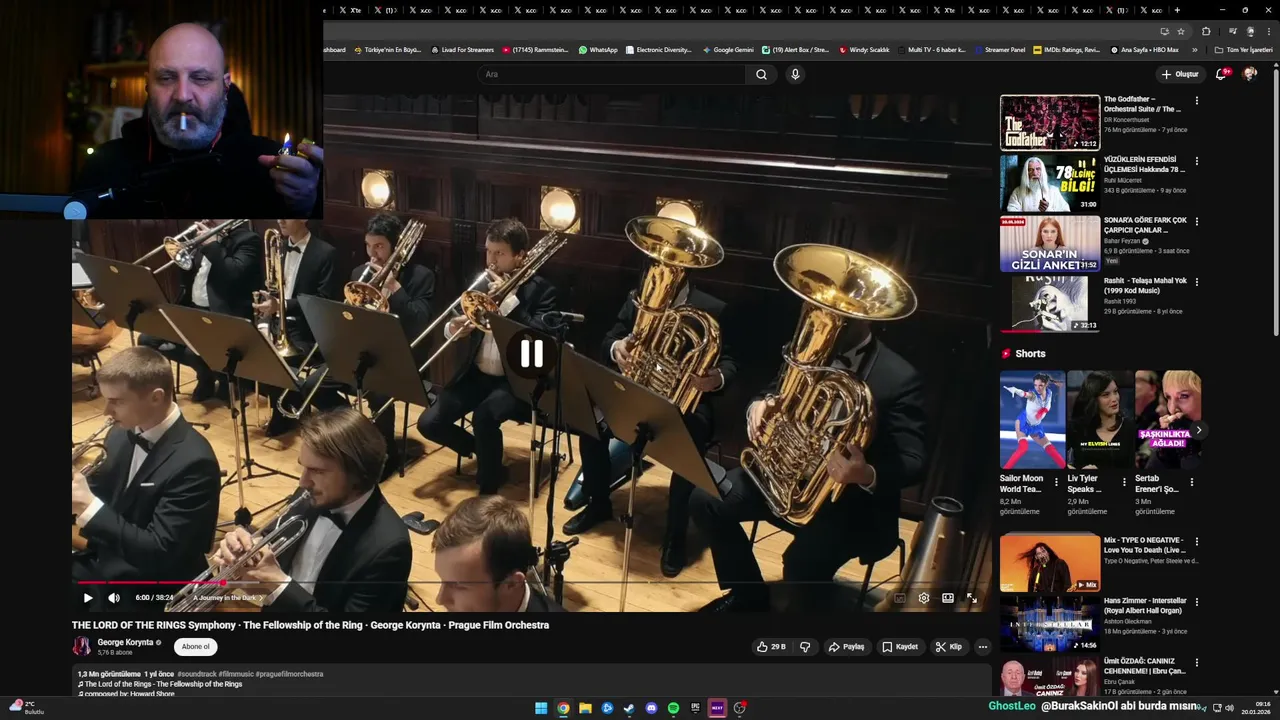Open the Streamer Panel bookmark
Screen dimensions: 1280x720
point(999,49)
